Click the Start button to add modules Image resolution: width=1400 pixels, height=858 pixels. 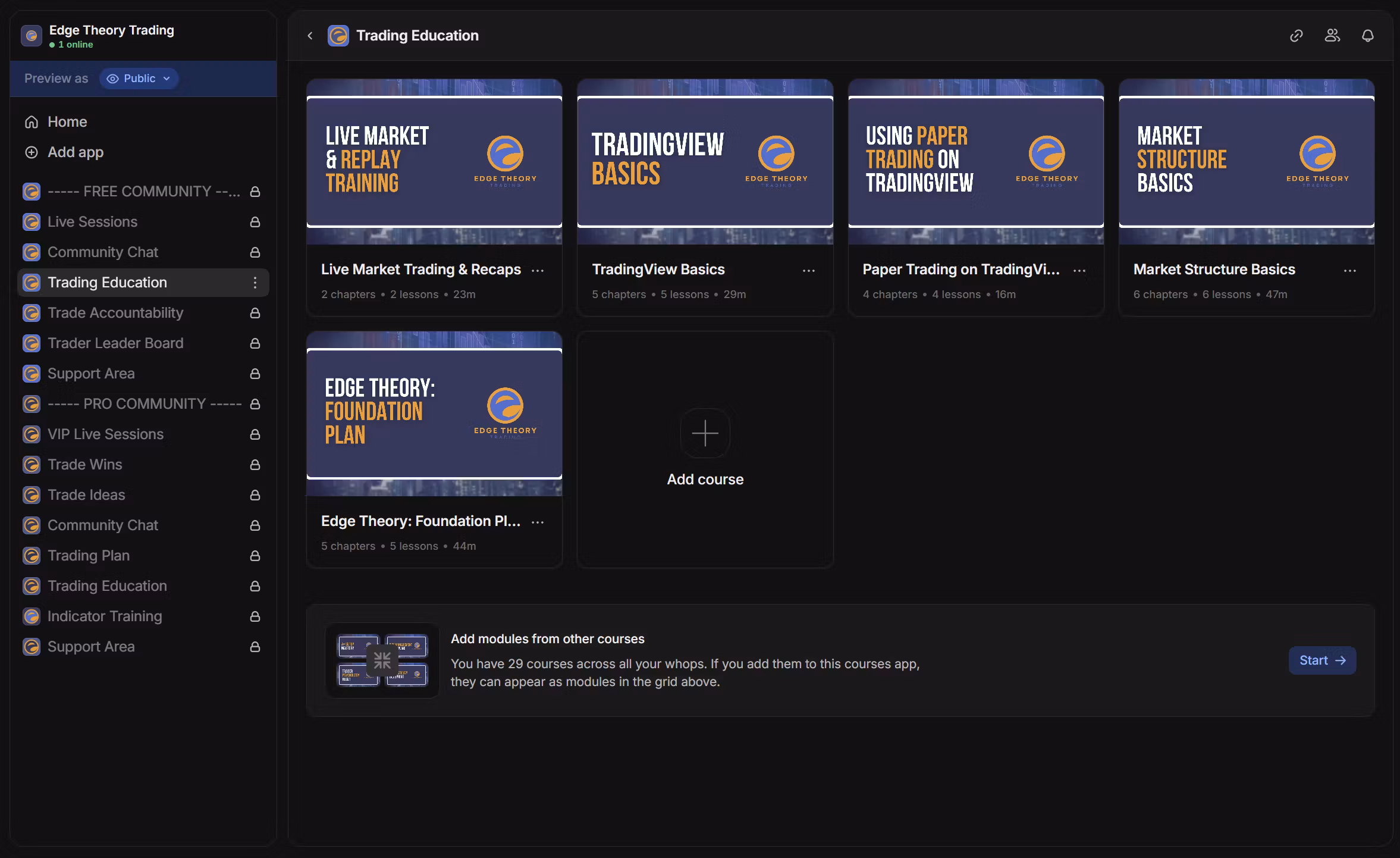(1322, 660)
